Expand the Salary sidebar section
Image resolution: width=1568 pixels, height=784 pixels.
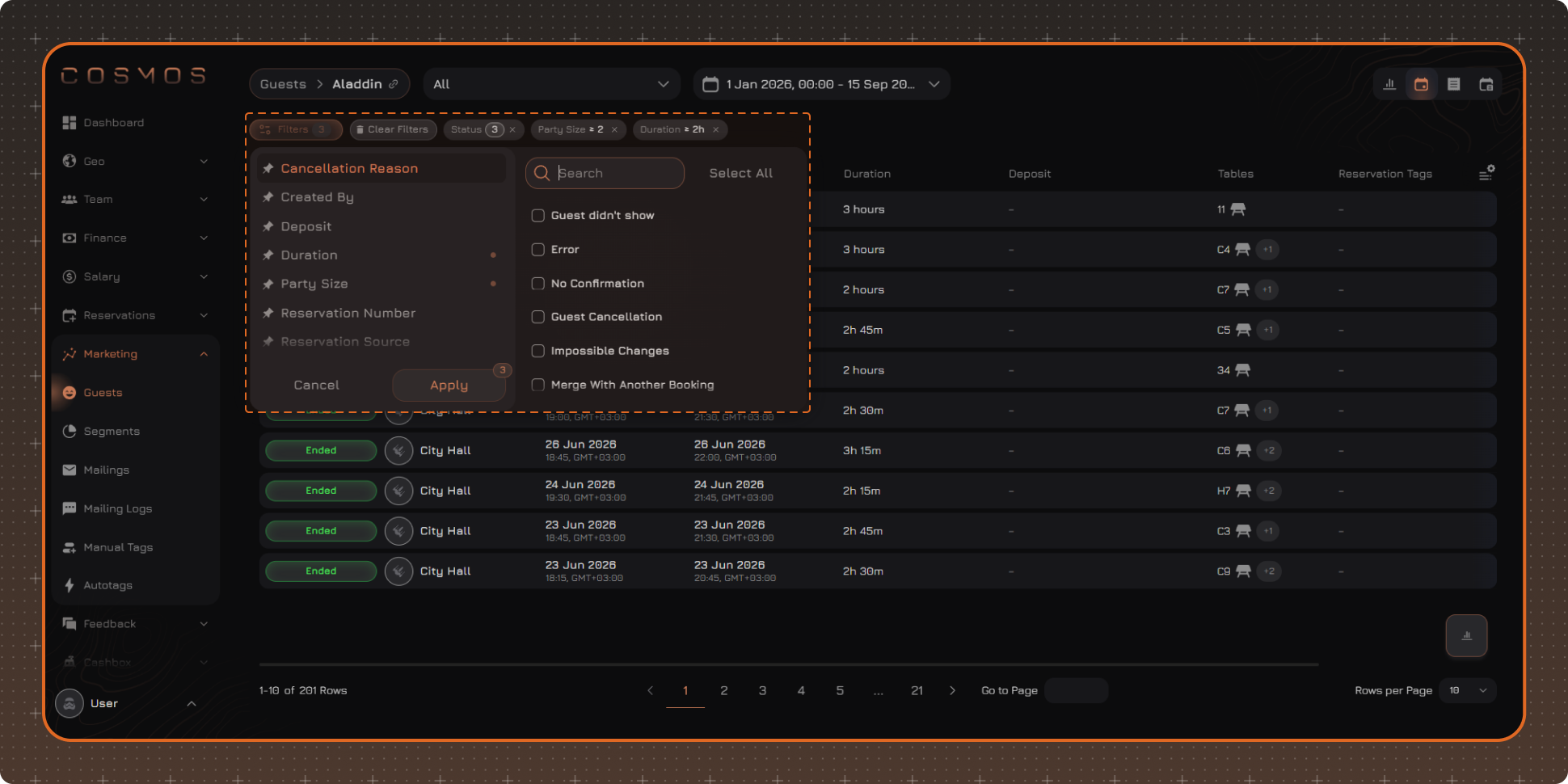tap(204, 276)
